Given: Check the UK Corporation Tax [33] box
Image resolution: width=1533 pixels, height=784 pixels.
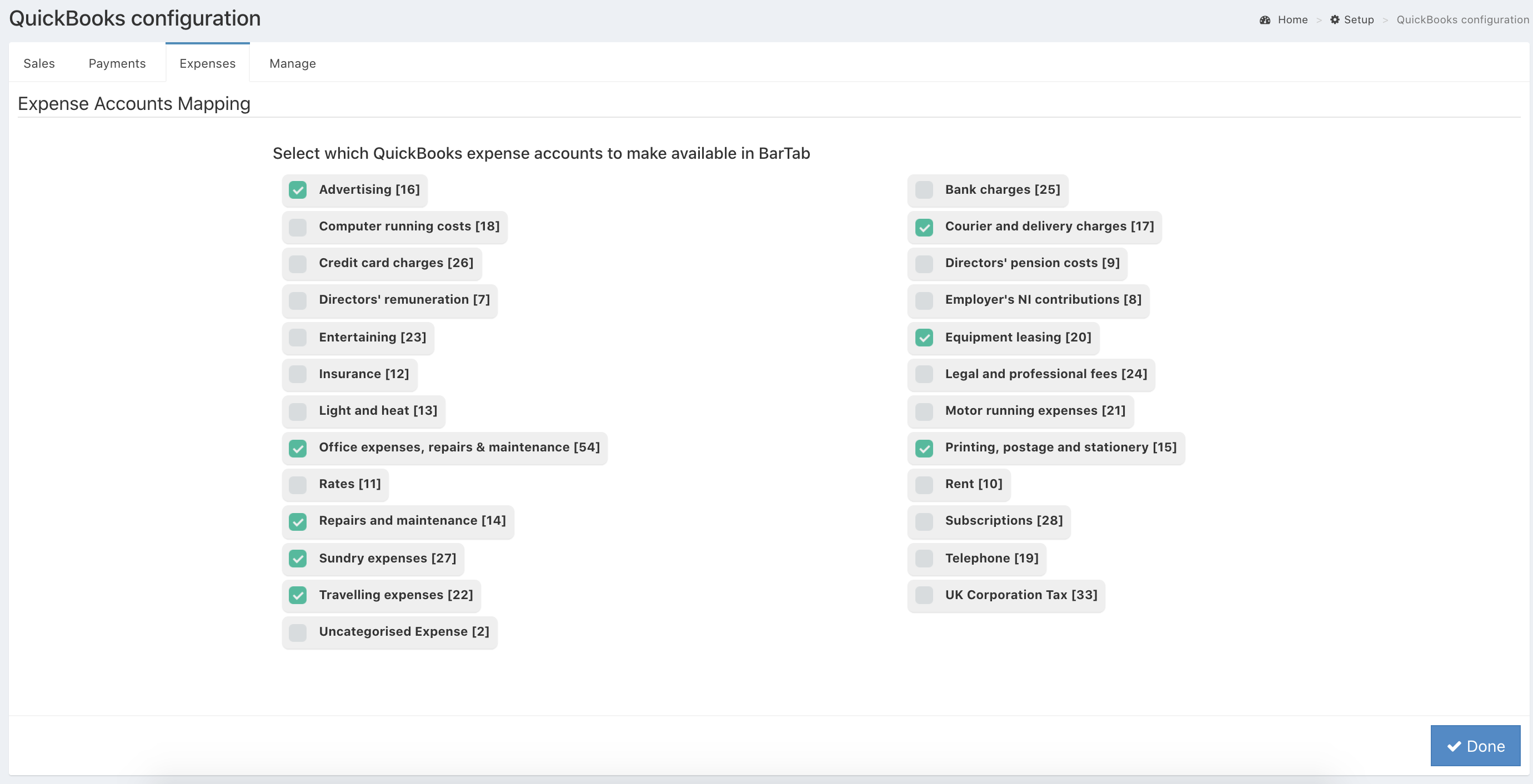Looking at the screenshot, I should click(x=924, y=595).
